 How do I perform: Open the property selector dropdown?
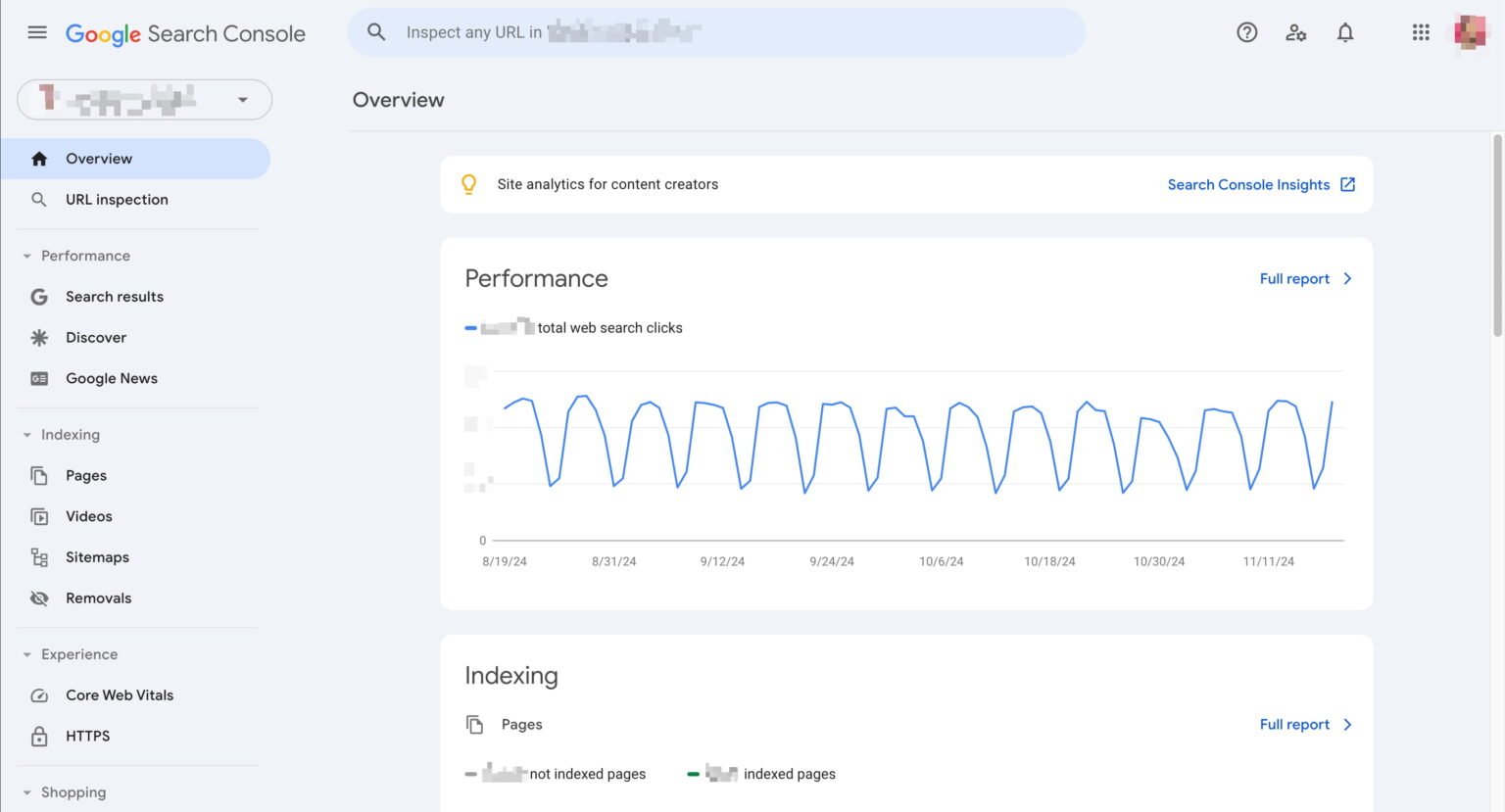(x=242, y=99)
